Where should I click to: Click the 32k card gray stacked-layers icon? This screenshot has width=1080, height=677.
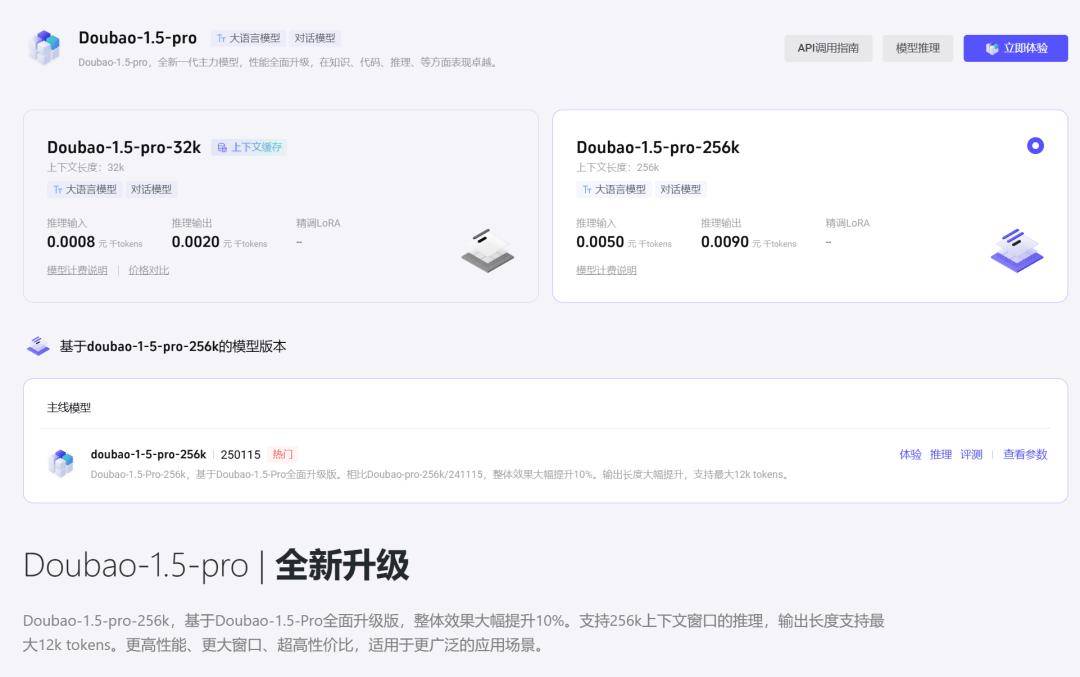(488, 251)
